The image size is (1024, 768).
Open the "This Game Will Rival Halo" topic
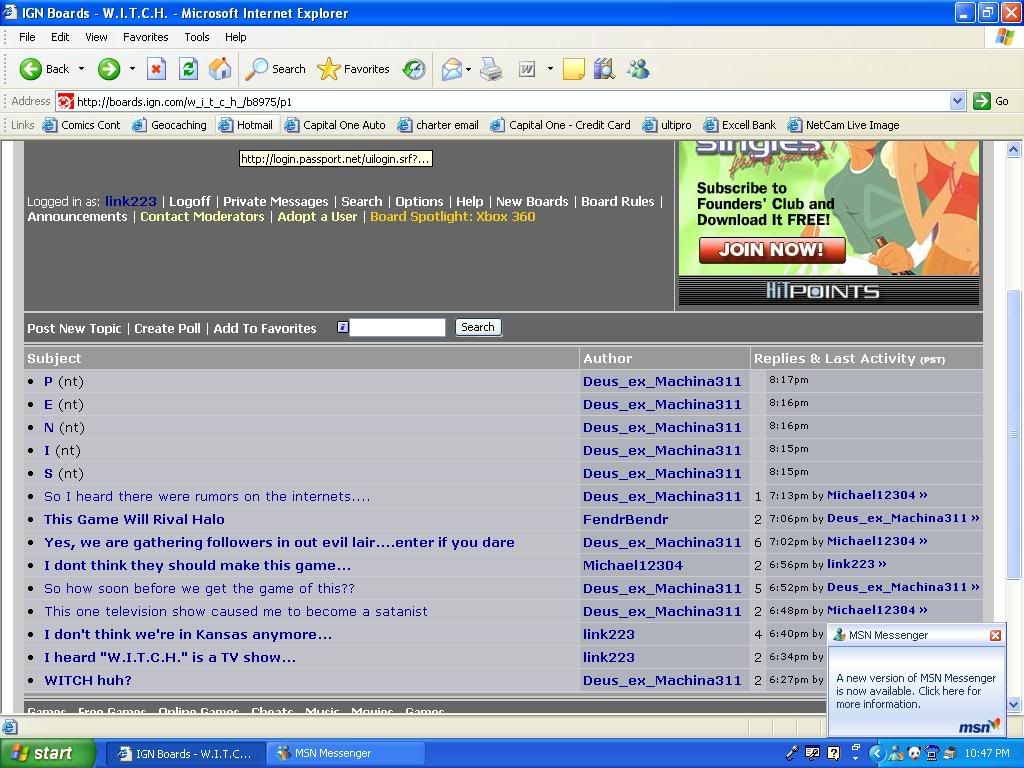pos(134,519)
